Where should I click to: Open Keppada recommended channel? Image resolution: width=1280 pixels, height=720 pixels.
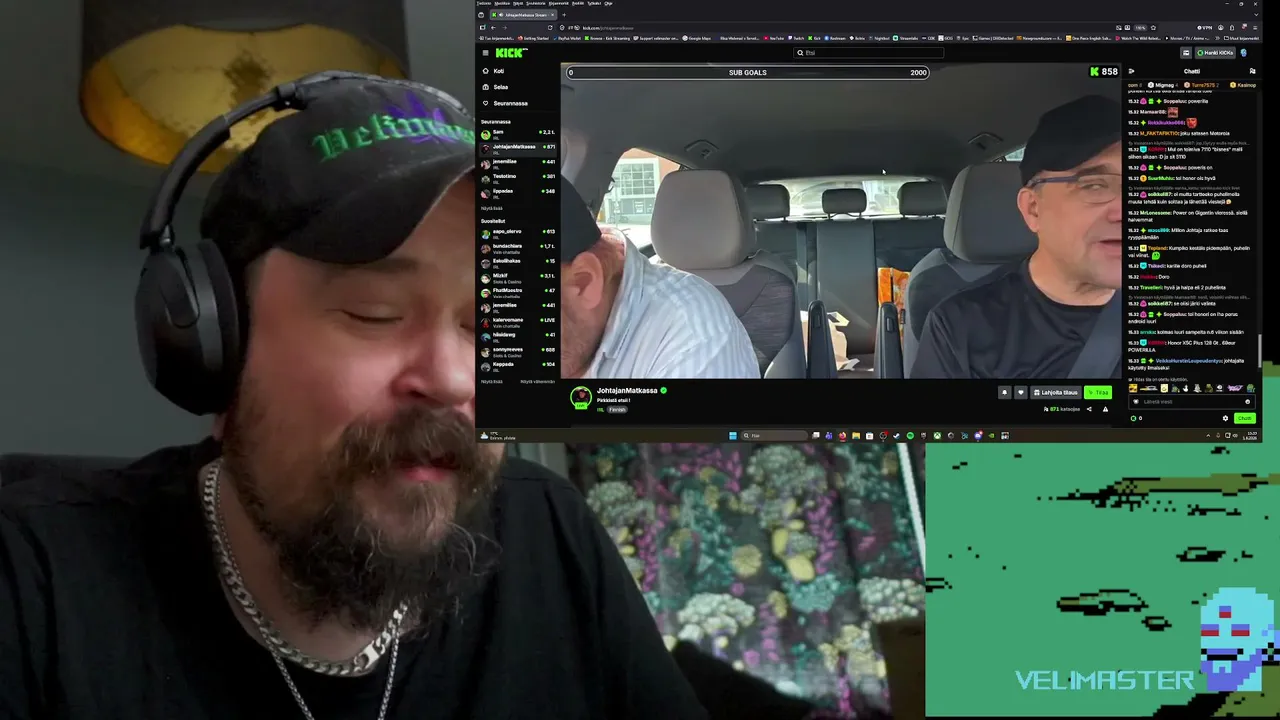pyautogui.click(x=517, y=365)
